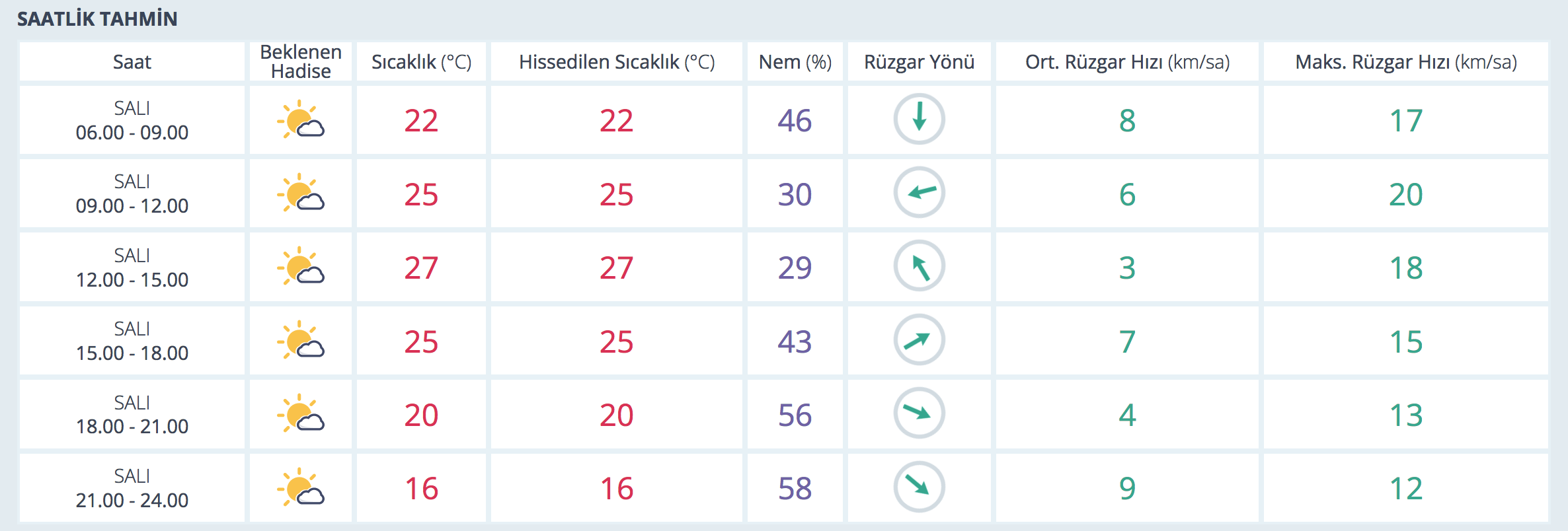Image resolution: width=1568 pixels, height=531 pixels.
Task: Click the wind direction arrow for 18.00 - 21.00
Action: tap(919, 413)
